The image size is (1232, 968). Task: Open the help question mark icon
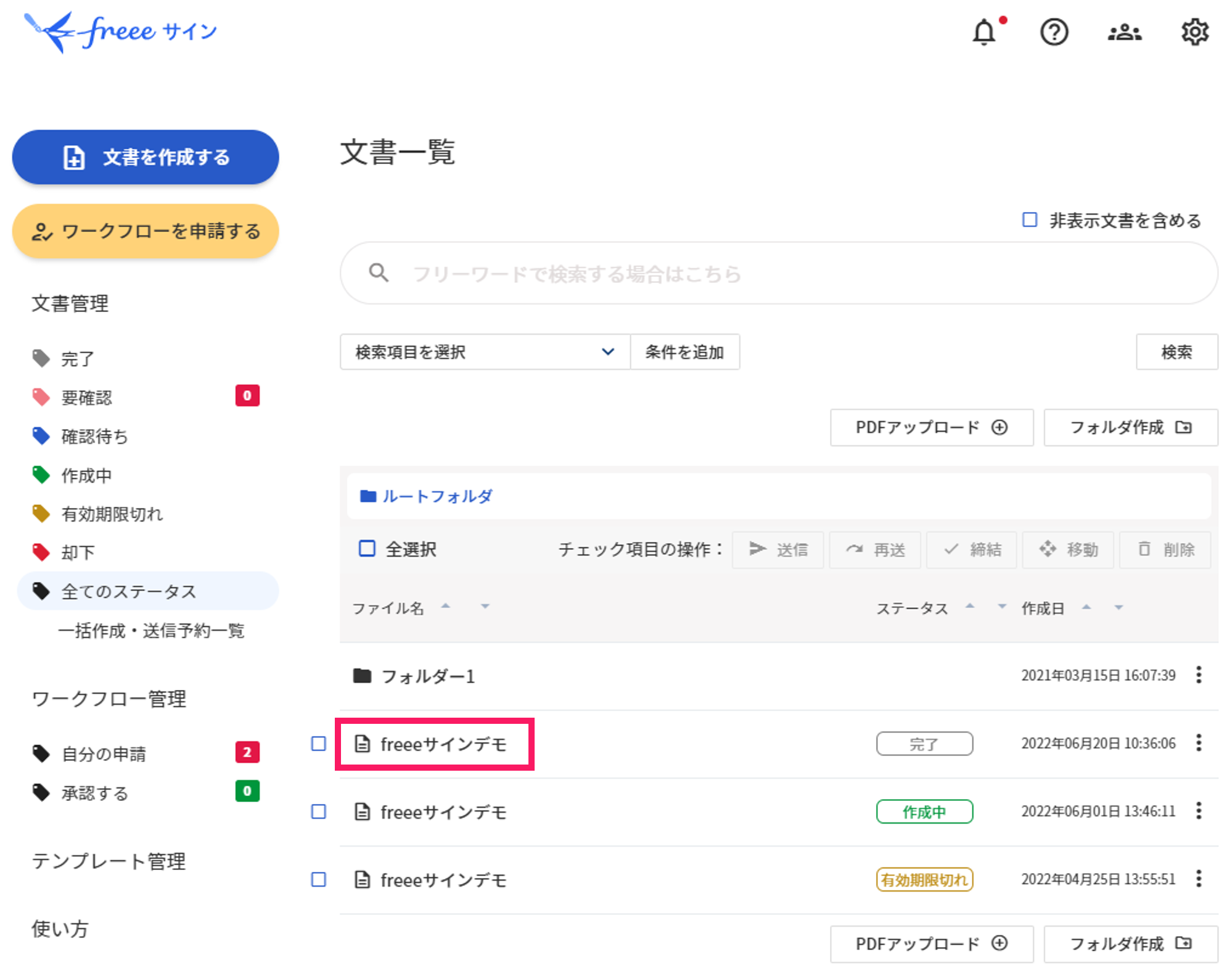(1054, 32)
